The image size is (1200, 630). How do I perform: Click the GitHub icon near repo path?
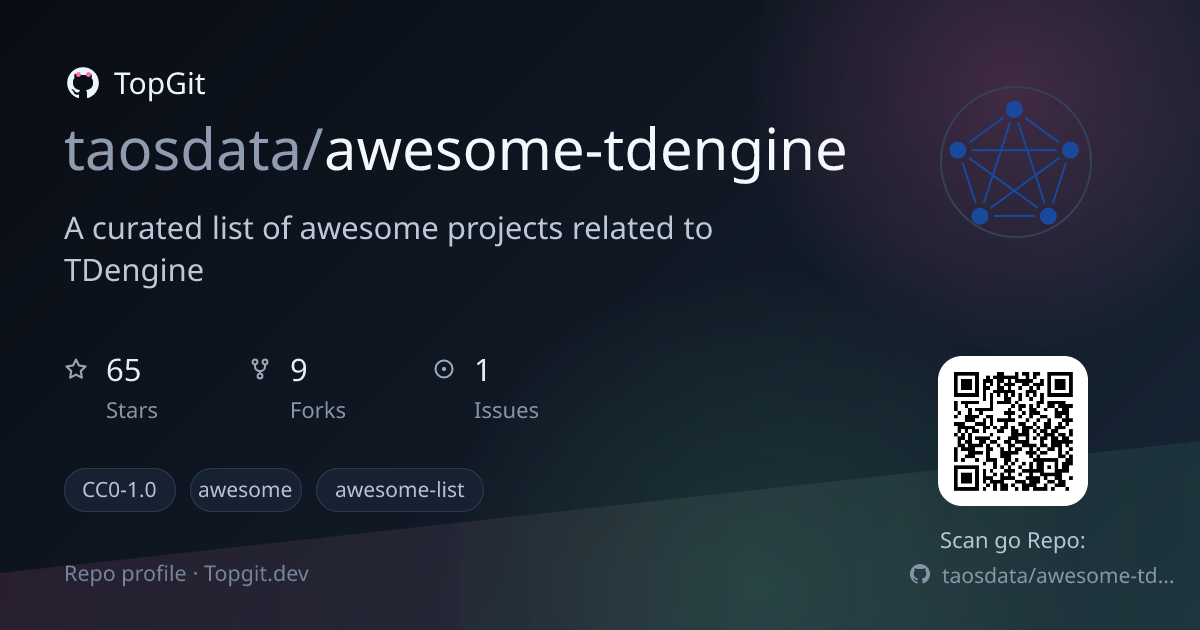[920, 575]
